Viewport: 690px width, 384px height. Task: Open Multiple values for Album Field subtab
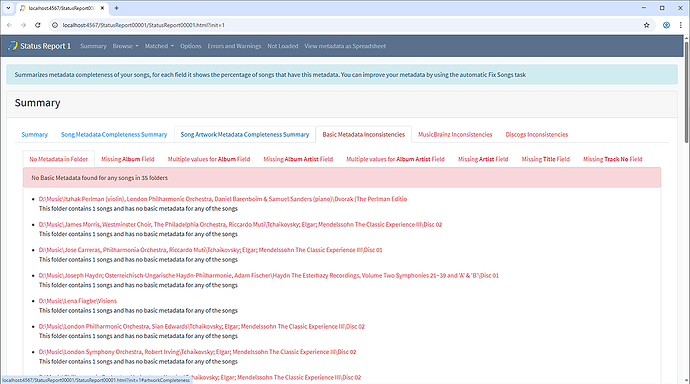click(x=209, y=159)
